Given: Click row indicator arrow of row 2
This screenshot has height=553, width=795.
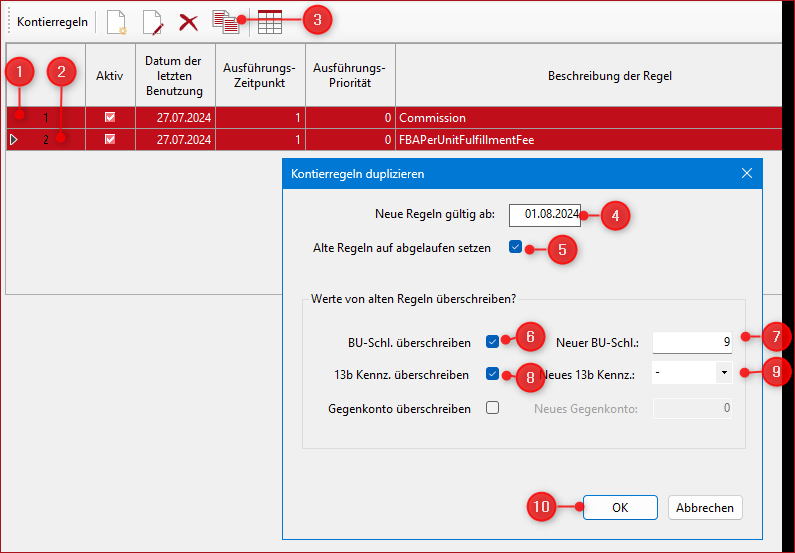Looking at the screenshot, I should click(13, 140).
